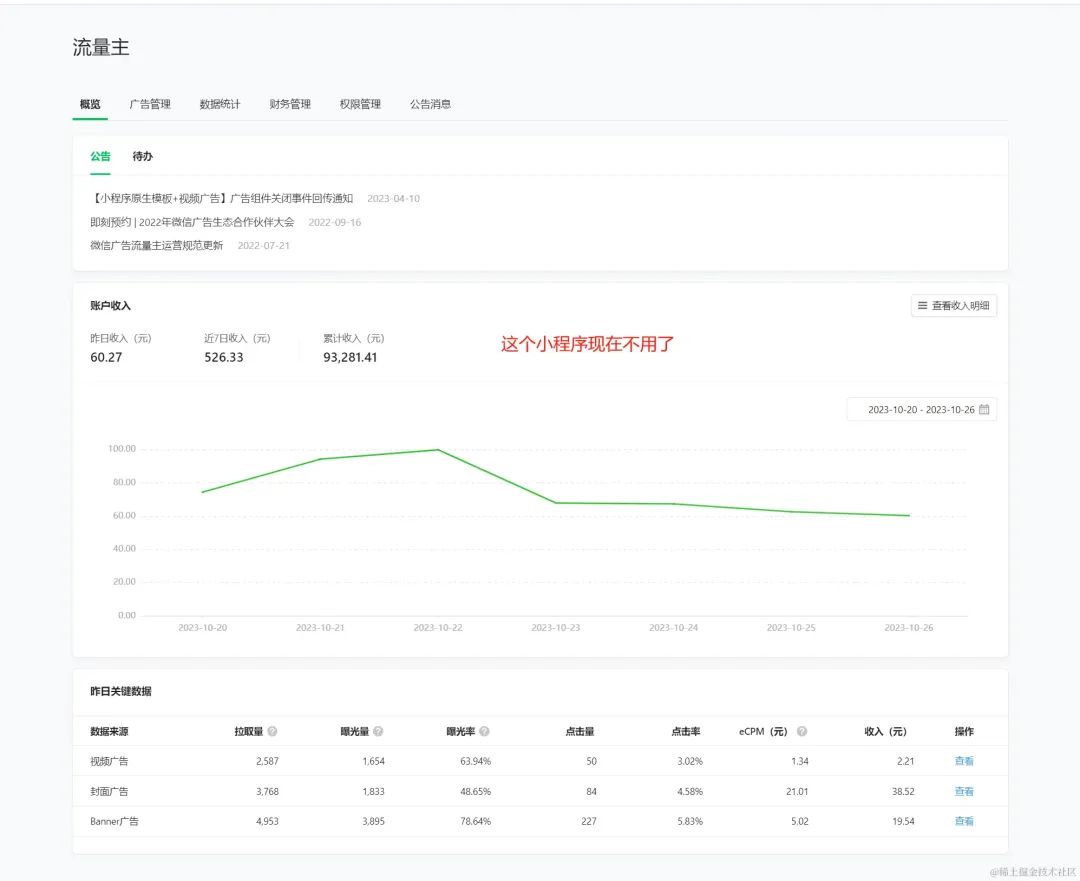The width and height of the screenshot is (1080, 881).
Task: Open the 公告消息 tab
Action: click(x=430, y=104)
